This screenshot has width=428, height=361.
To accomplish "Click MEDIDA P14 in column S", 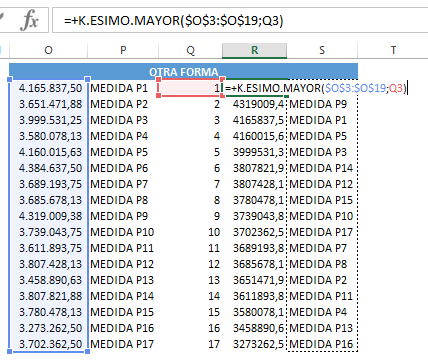I will [x=321, y=168].
